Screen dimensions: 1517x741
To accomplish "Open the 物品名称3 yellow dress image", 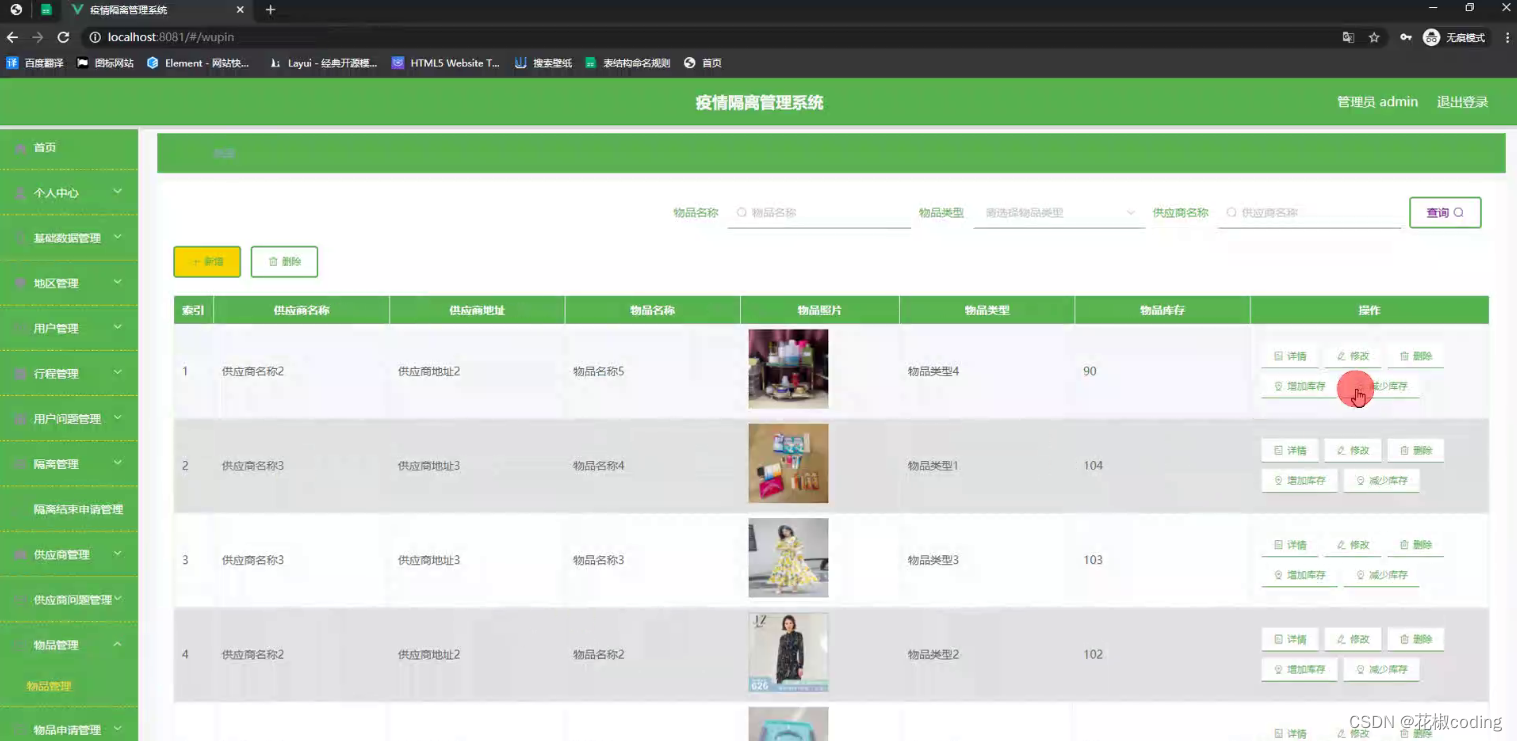I will [788, 557].
